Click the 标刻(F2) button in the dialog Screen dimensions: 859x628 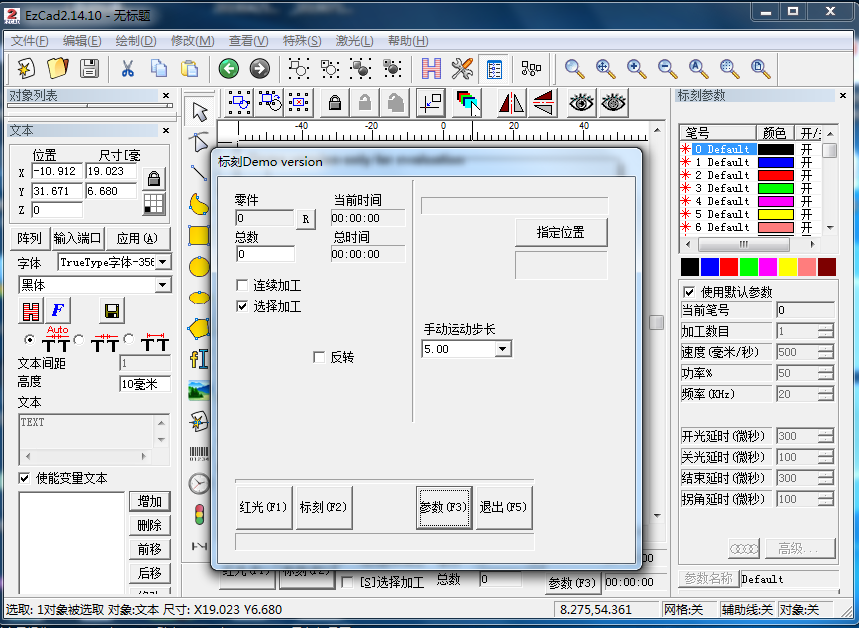323,507
